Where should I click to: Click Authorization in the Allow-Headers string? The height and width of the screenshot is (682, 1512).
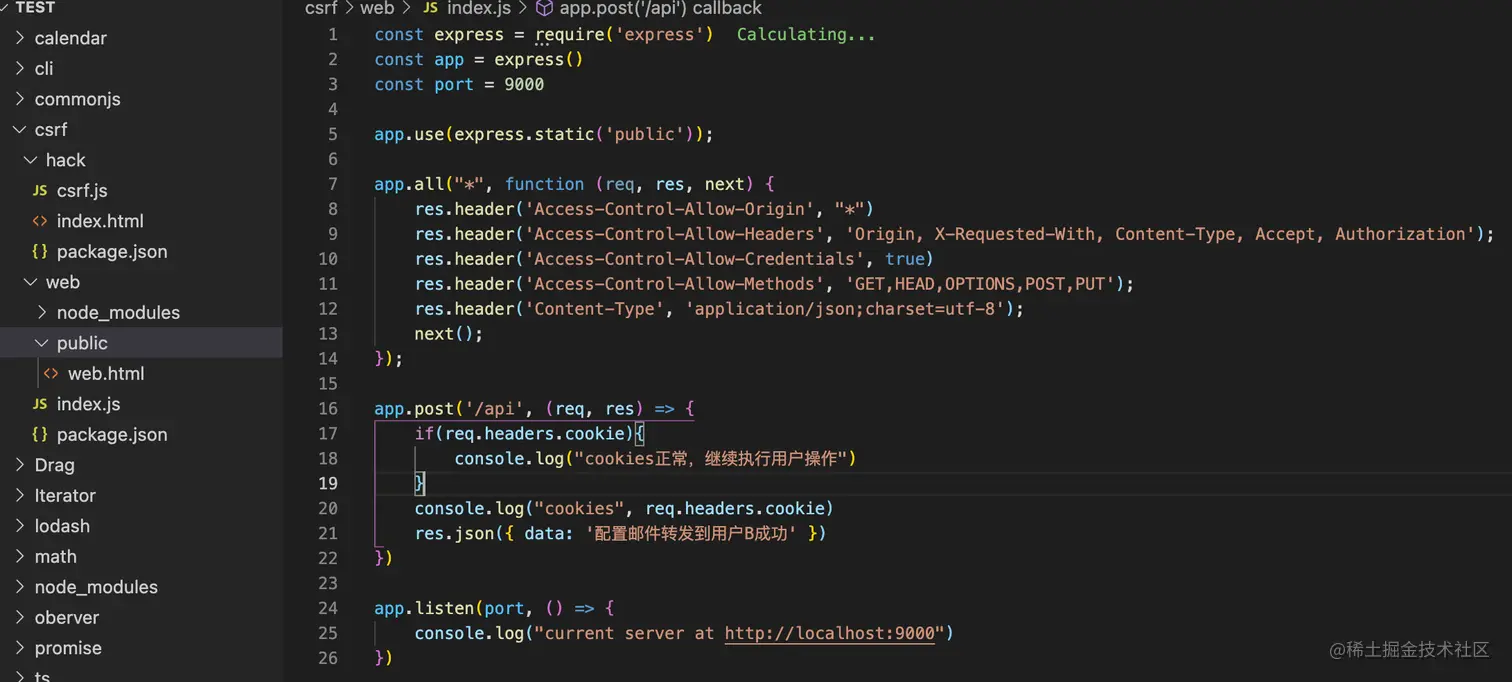click(x=1400, y=234)
